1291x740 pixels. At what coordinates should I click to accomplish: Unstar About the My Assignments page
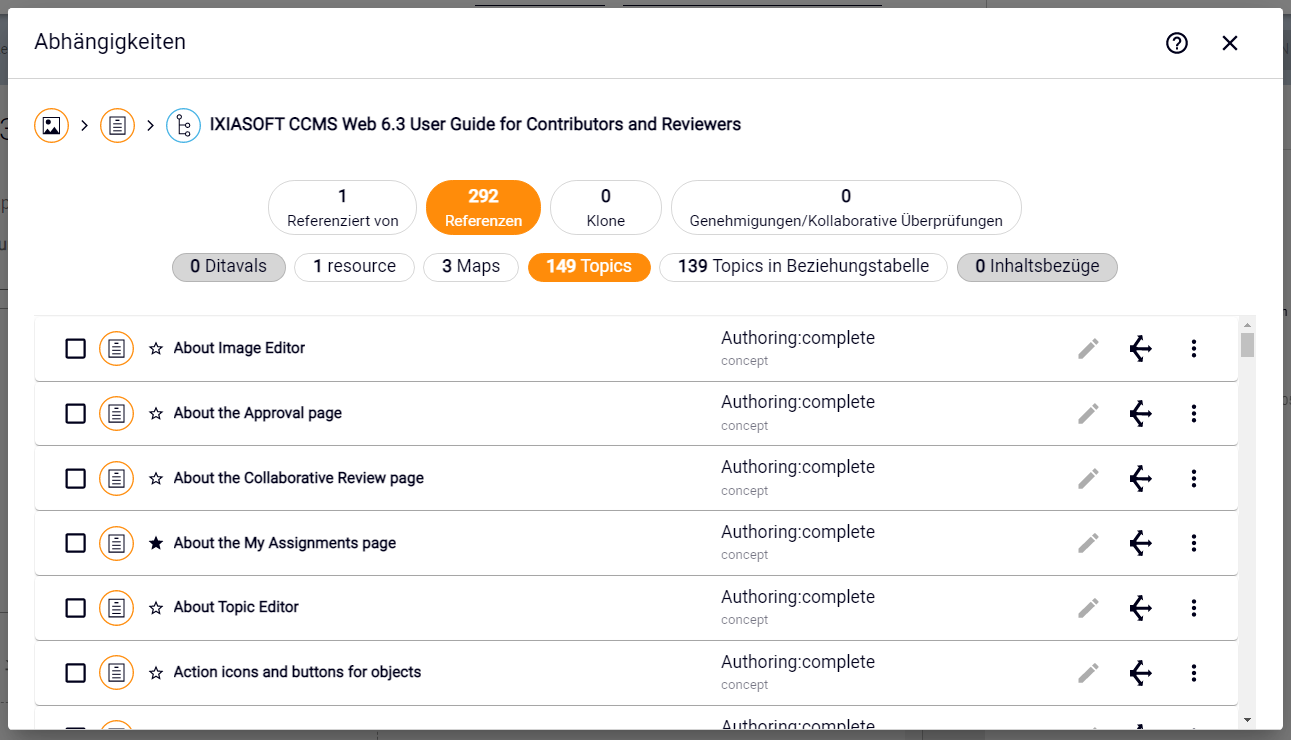point(156,543)
